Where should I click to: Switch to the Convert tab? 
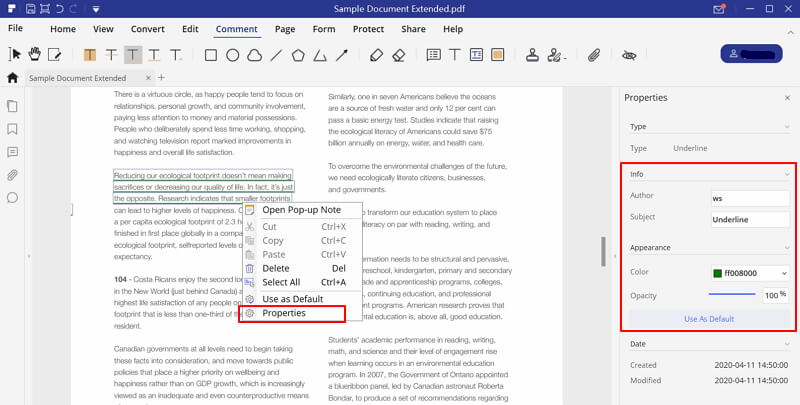click(x=147, y=29)
